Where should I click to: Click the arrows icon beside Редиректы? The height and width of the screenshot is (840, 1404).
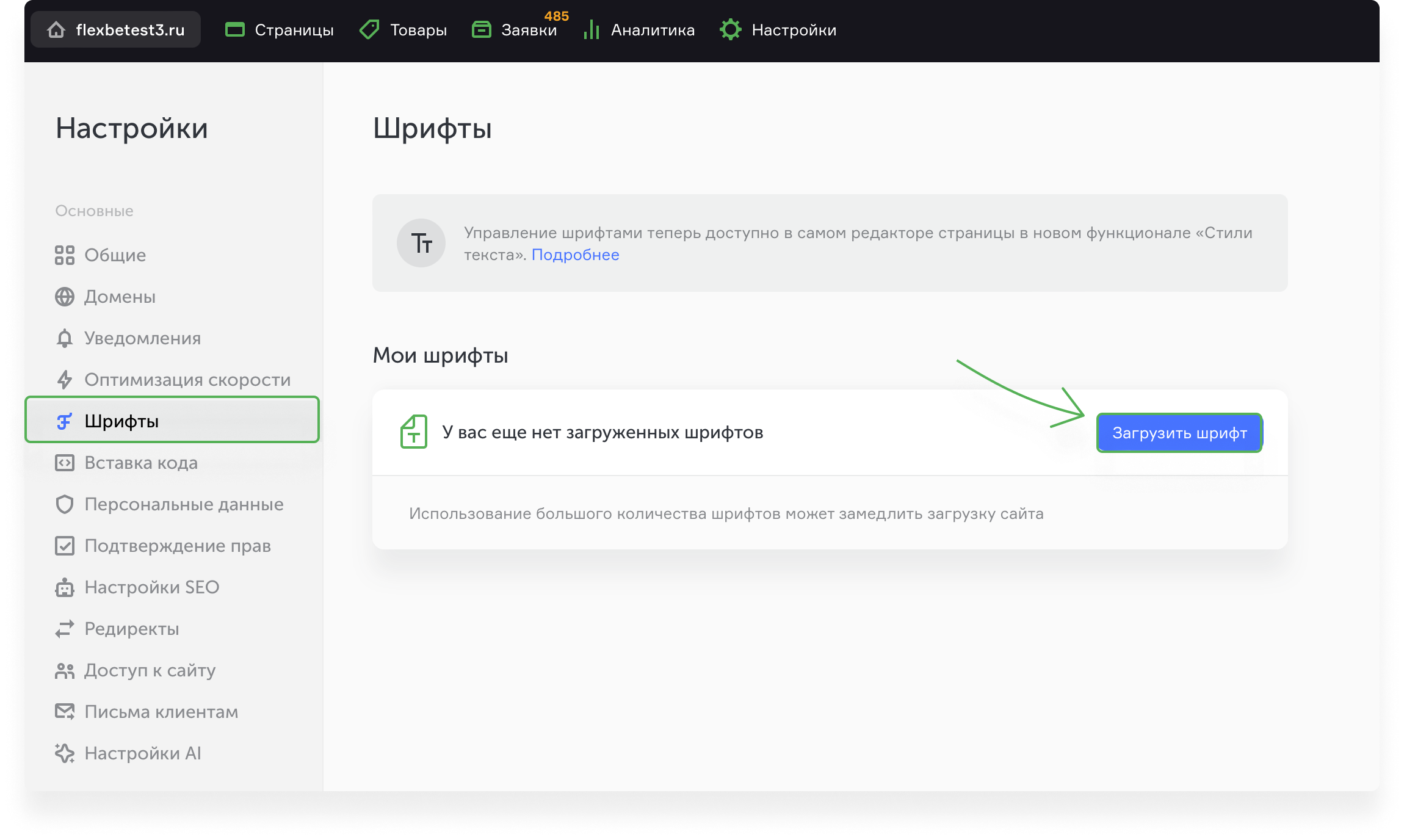(x=65, y=629)
